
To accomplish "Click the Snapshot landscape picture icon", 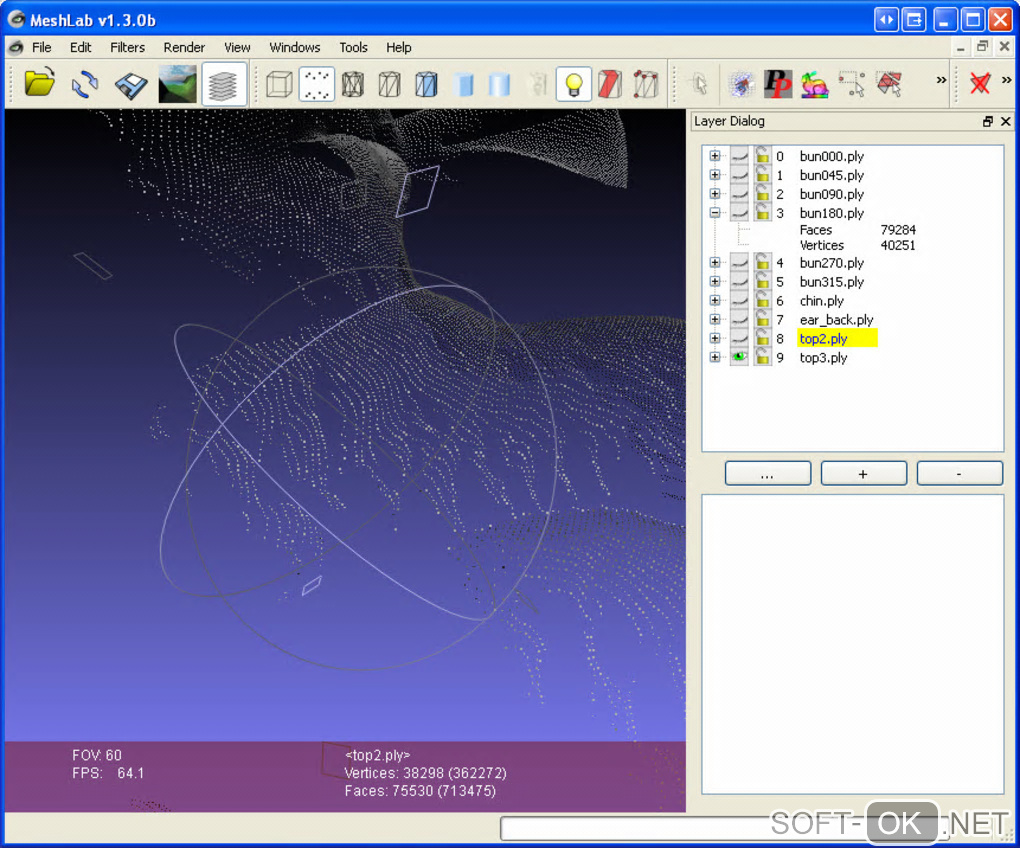I will click(x=177, y=84).
